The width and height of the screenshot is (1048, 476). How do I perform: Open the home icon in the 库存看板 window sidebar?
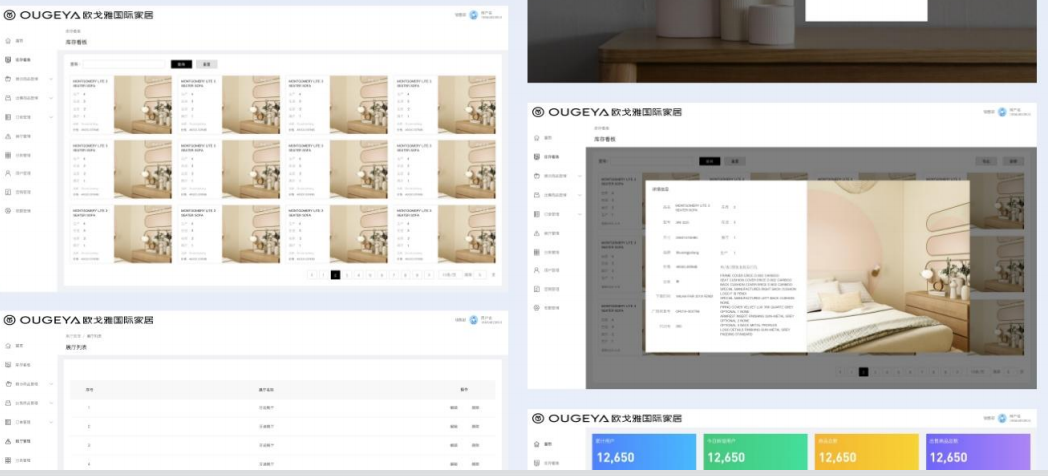(8, 41)
